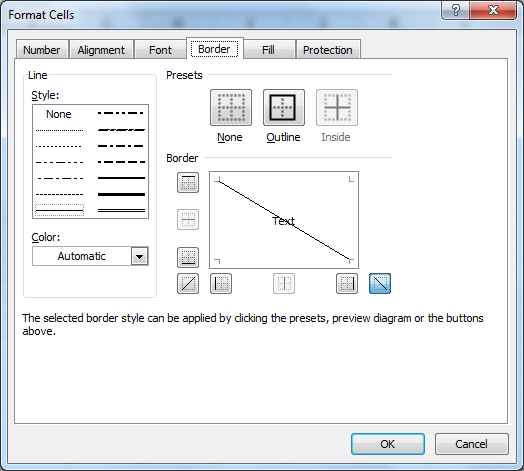524x471 pixels.
Task: Click the Automatic color combo box
Action: (x=90, y=256)
